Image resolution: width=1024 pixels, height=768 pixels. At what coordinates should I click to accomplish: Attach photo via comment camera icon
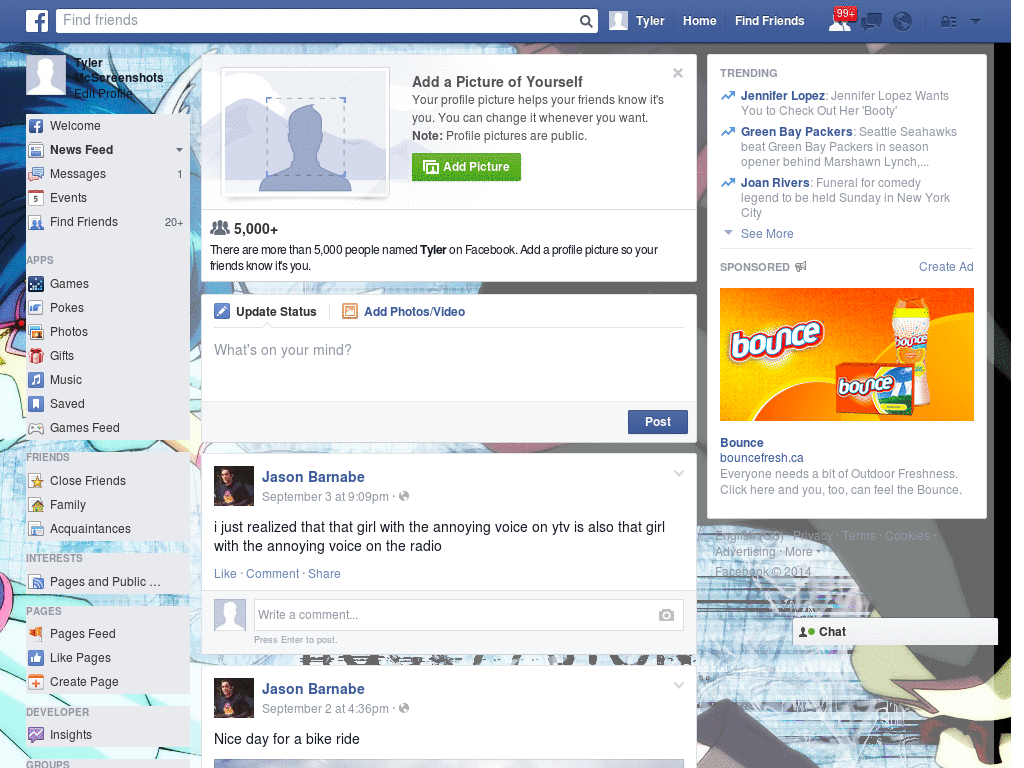tap(666, 615)
